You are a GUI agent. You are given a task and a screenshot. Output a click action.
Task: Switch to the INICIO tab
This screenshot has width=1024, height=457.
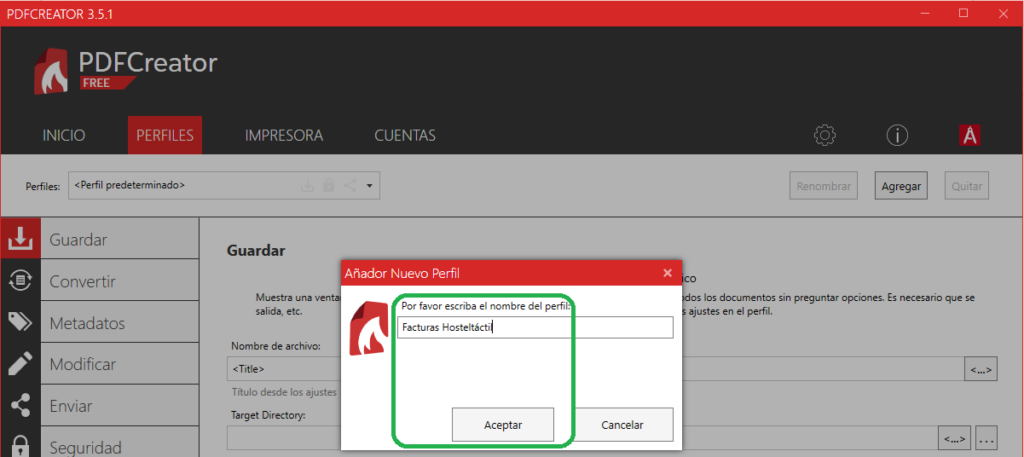click(64, 135)
